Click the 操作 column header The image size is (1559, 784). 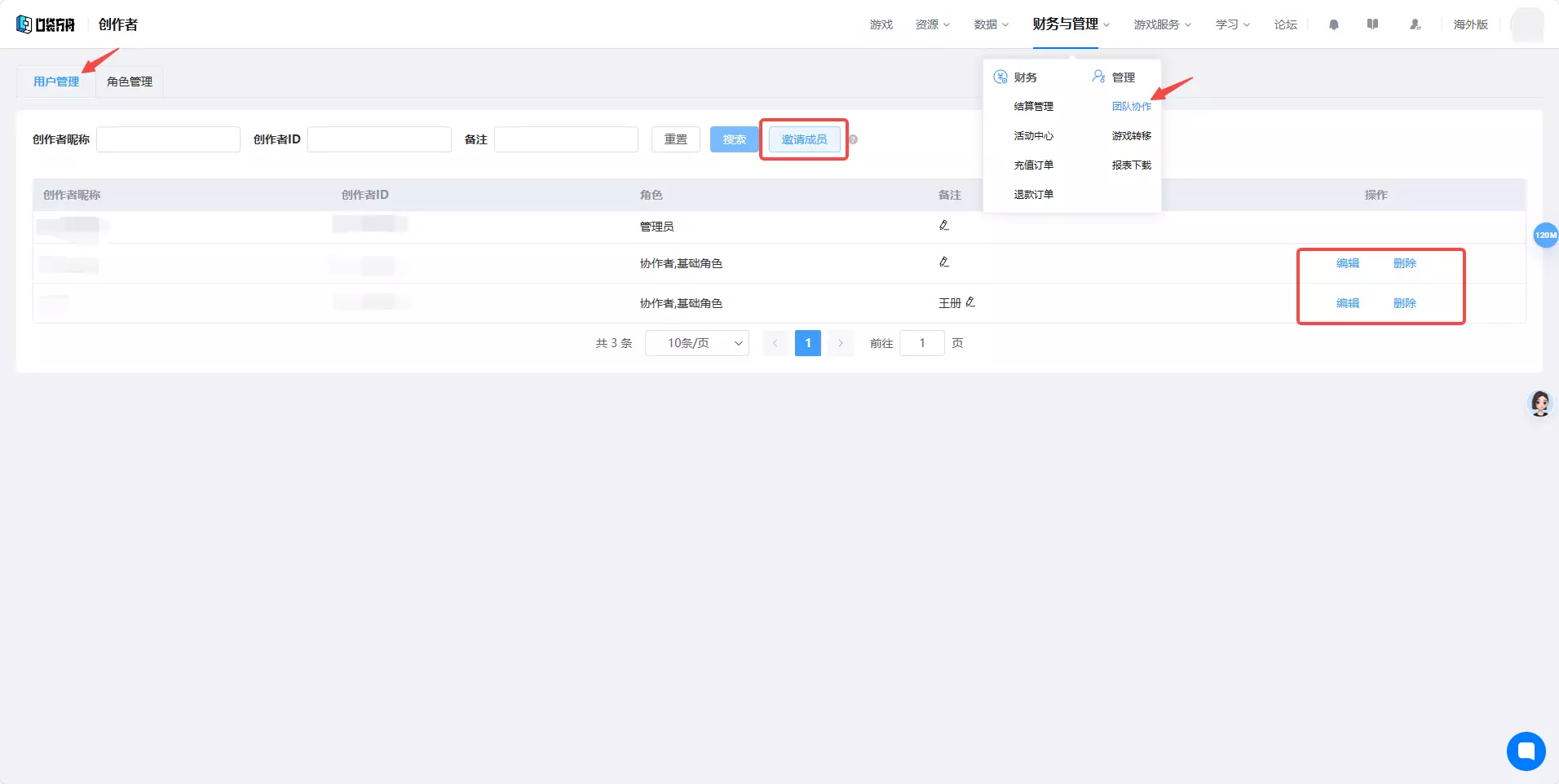1376,195
